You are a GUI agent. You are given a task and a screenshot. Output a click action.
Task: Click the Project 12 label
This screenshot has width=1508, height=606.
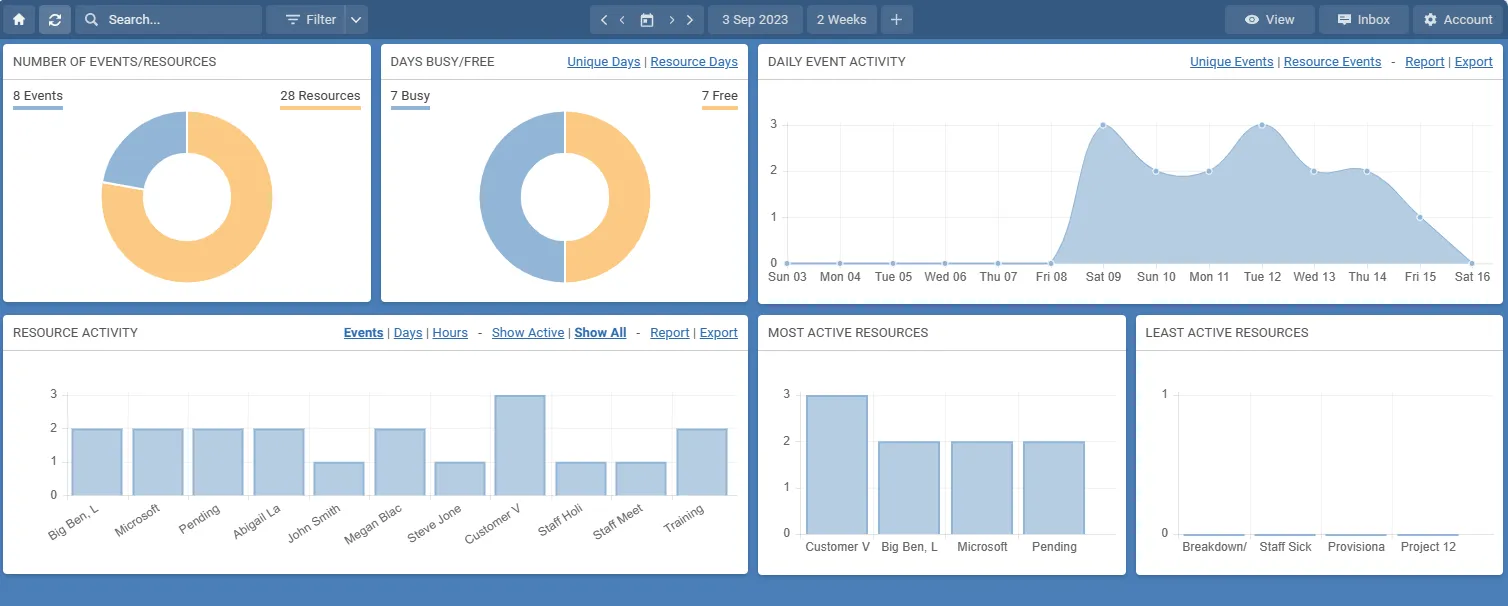[1429, 547]
